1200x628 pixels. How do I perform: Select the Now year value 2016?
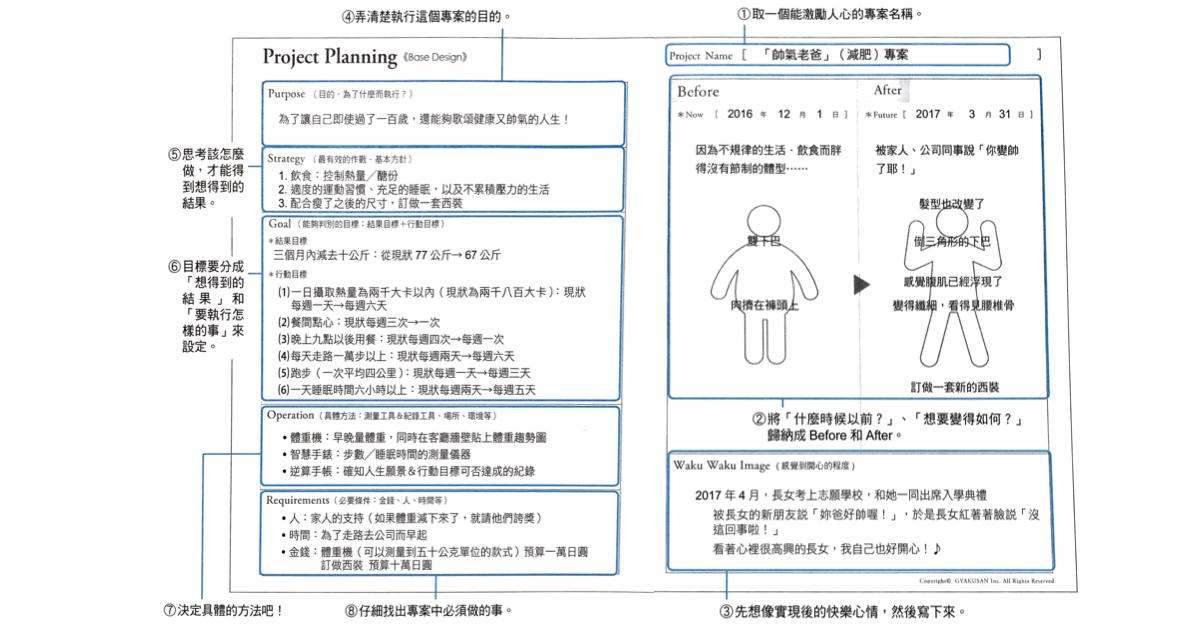(x=743, y=114)
